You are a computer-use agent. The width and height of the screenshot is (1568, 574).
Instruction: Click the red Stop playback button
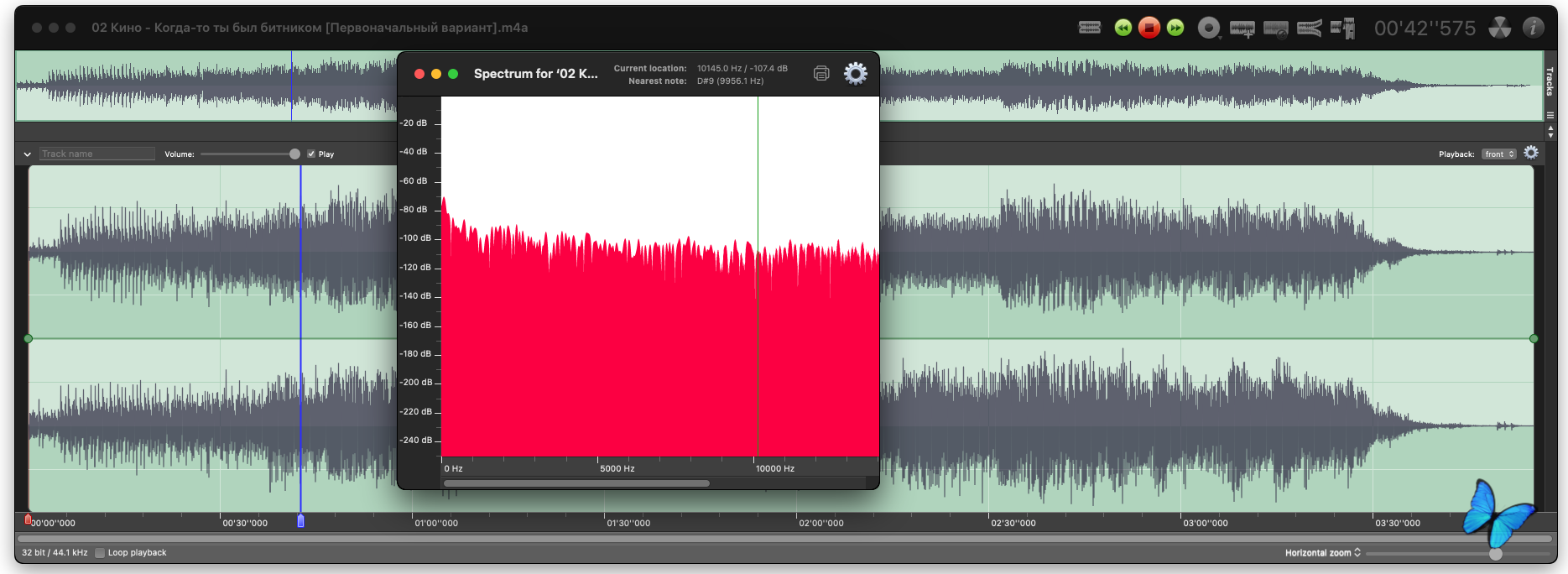tap(1149, 28)
